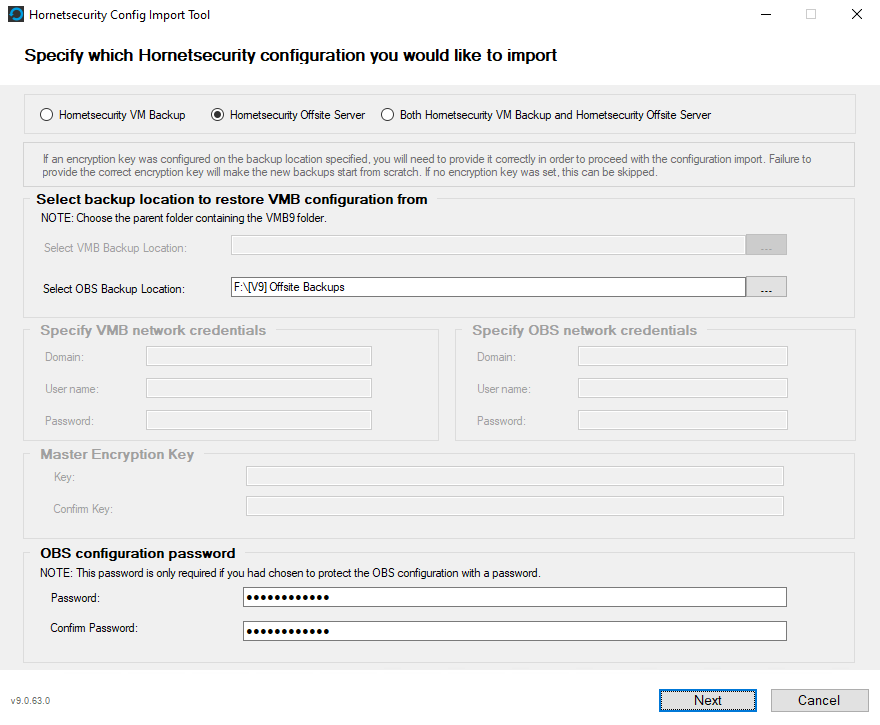
Task: Select Hornetsecurity Offsite Server radio option
Action: point(218,115)
